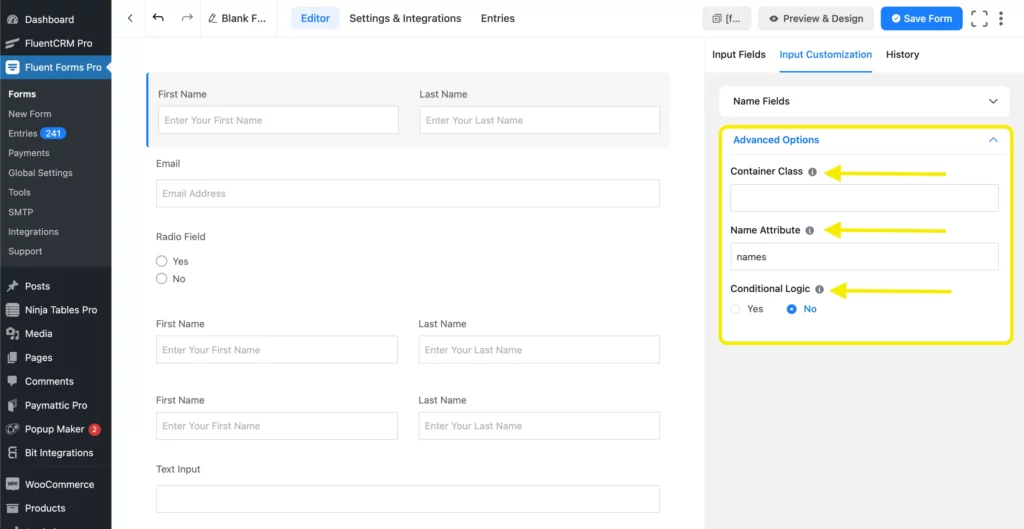Choose Yes in the Radio Field
Image resolution: width=1024 pixels, height=529 pixels.
pyautogui.click(x=161, y=261)
